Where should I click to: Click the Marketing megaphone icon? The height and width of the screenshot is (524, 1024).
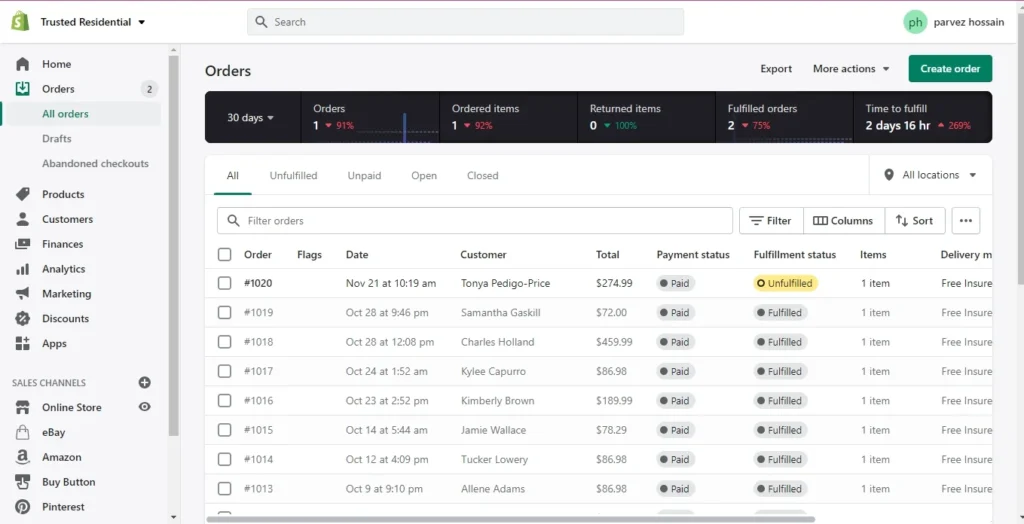coord(22,294)
